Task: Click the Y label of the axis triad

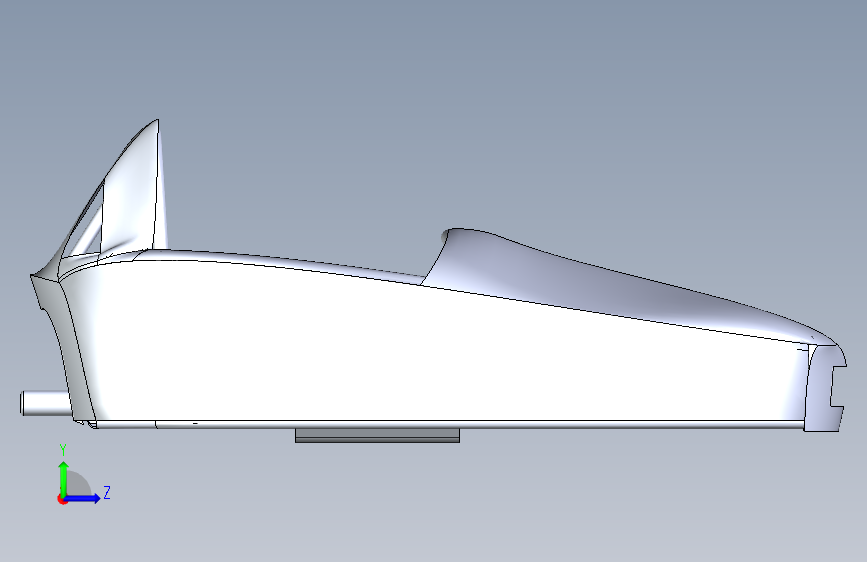Action: tap(63, 450)
